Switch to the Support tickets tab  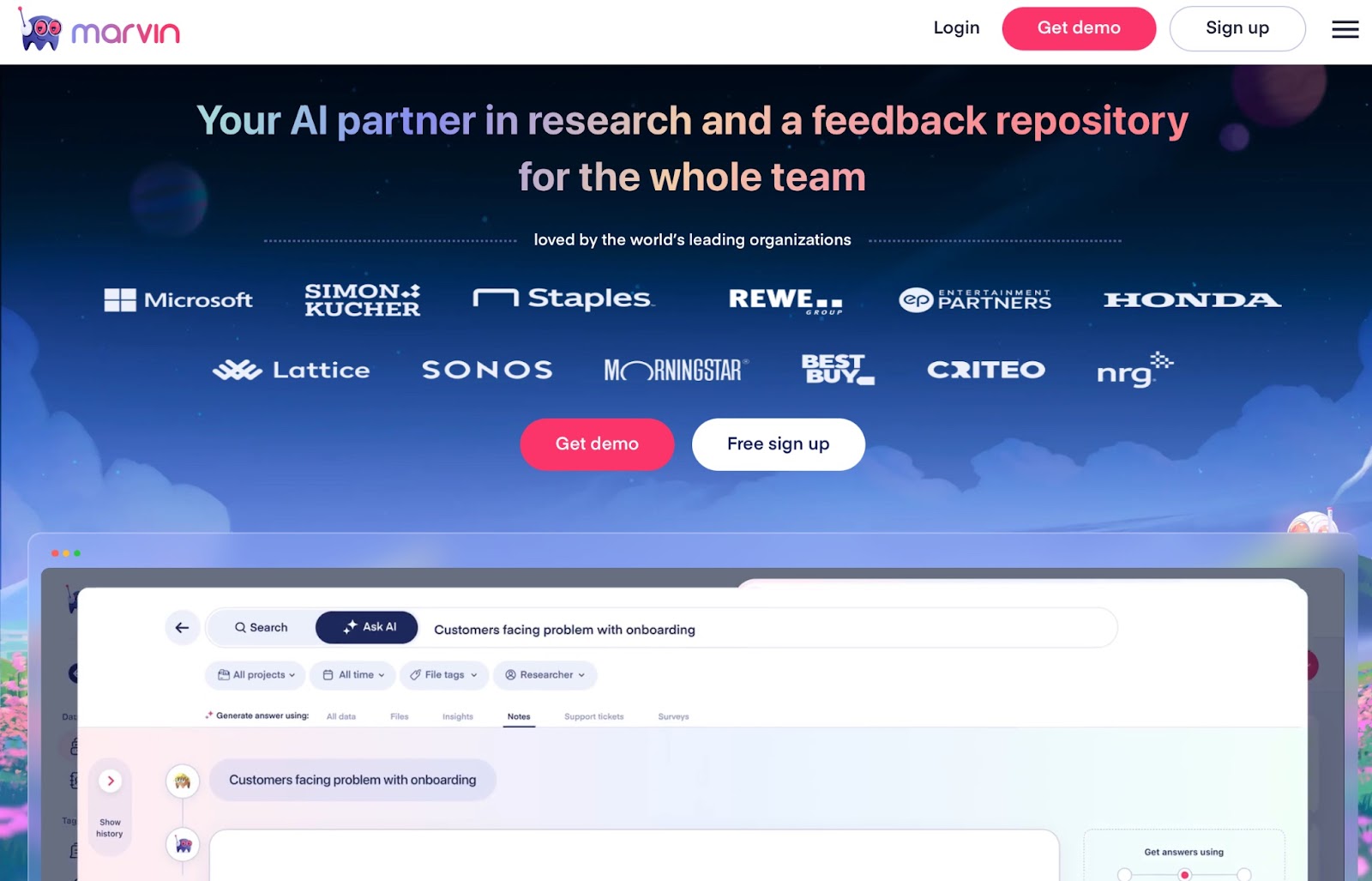point(593,717)
